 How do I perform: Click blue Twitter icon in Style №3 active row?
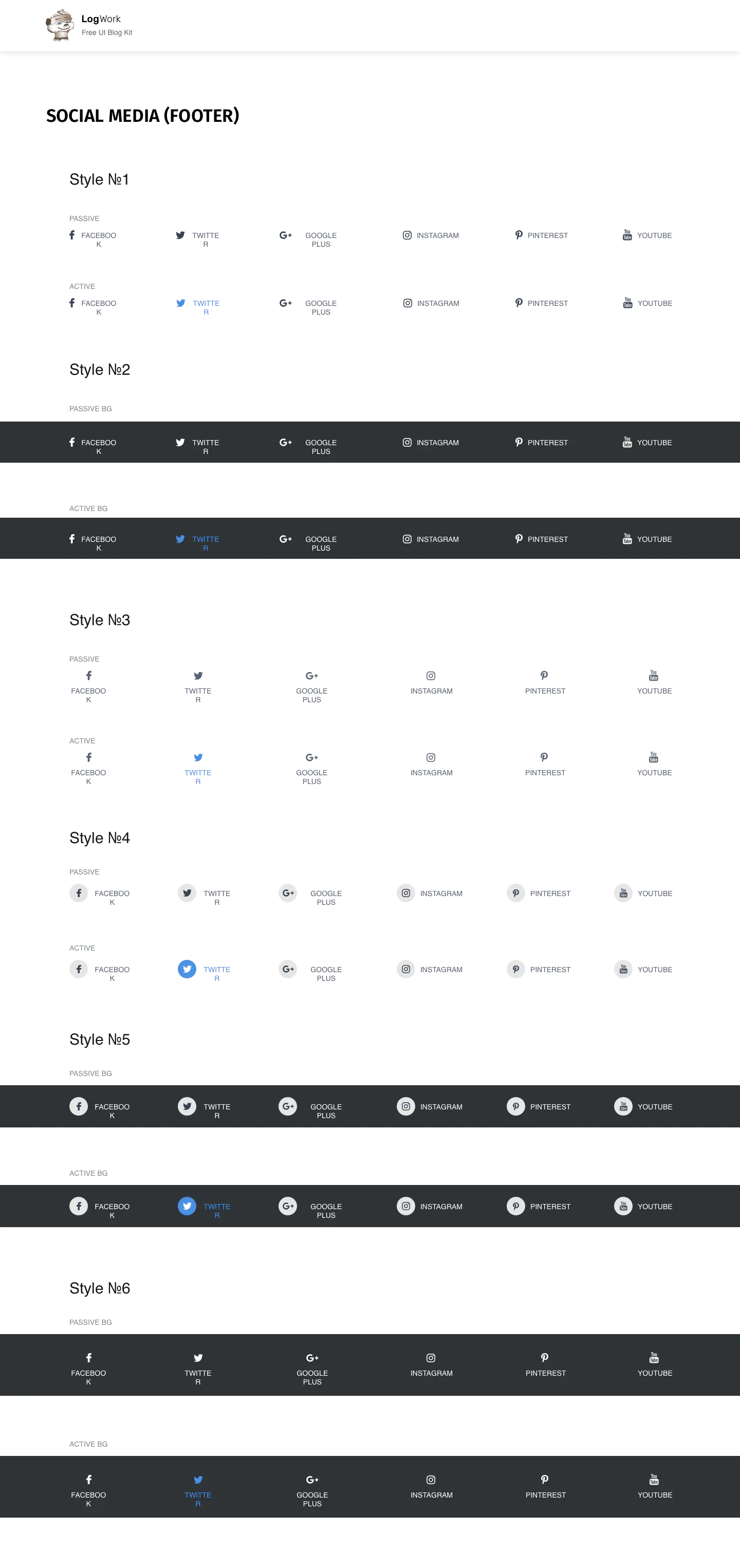[x=198, y=757]
